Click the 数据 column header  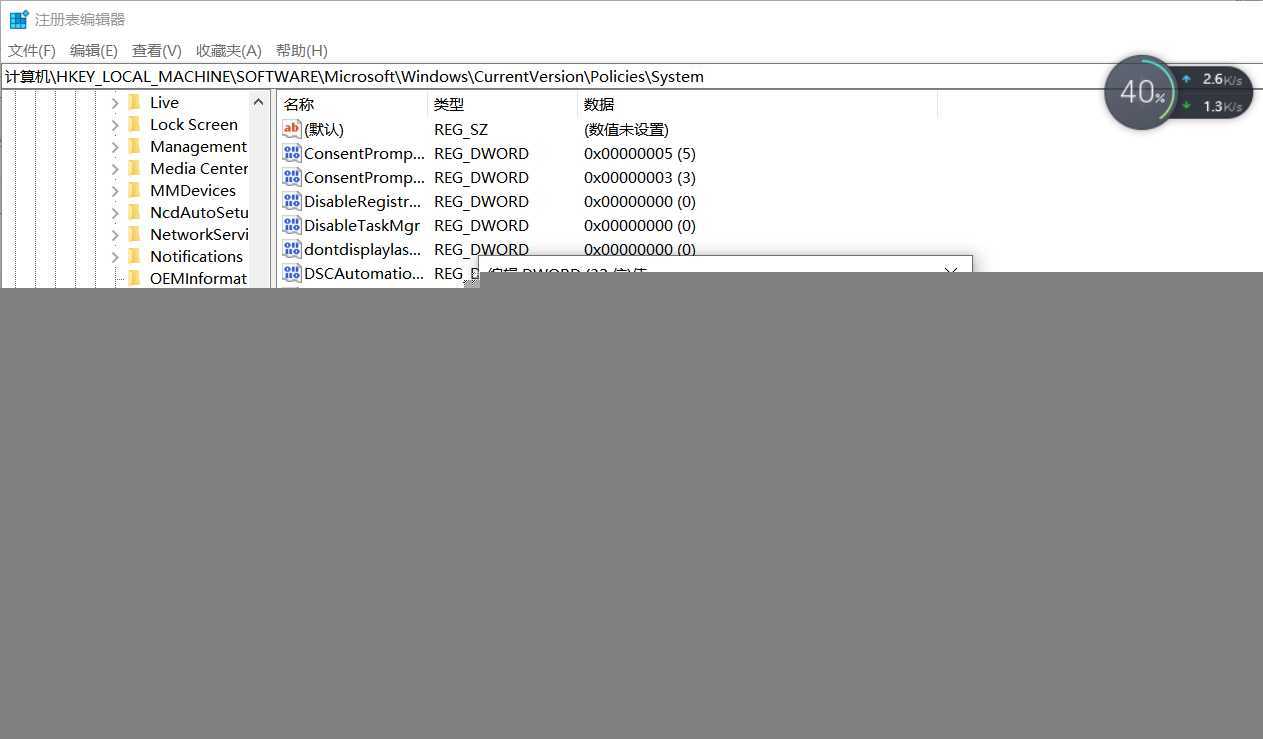758,104
